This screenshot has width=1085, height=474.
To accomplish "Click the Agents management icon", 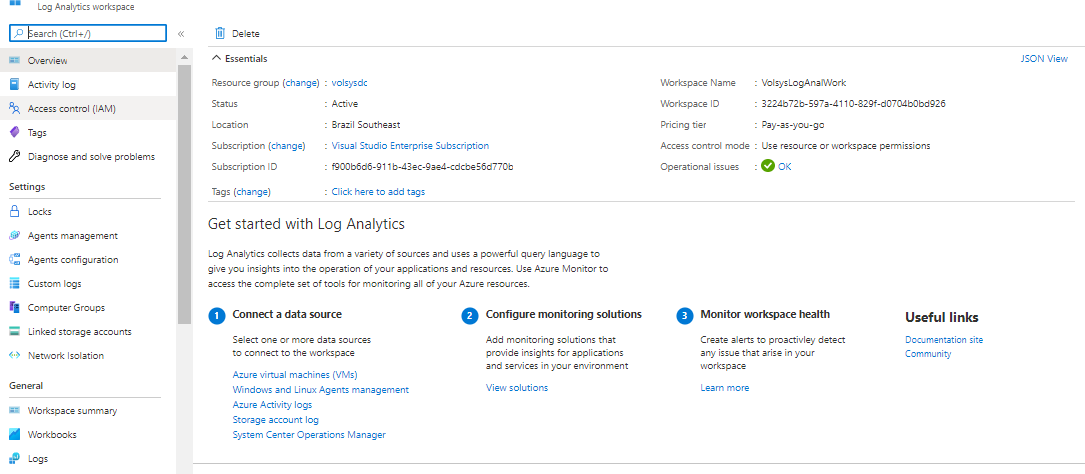I will coord(14,235).
